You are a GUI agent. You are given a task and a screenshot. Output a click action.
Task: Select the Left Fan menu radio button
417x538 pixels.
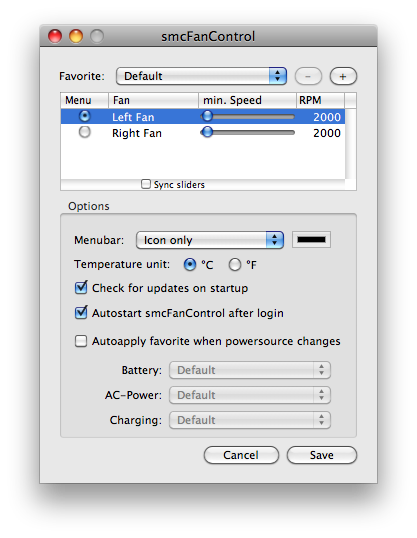84,116
